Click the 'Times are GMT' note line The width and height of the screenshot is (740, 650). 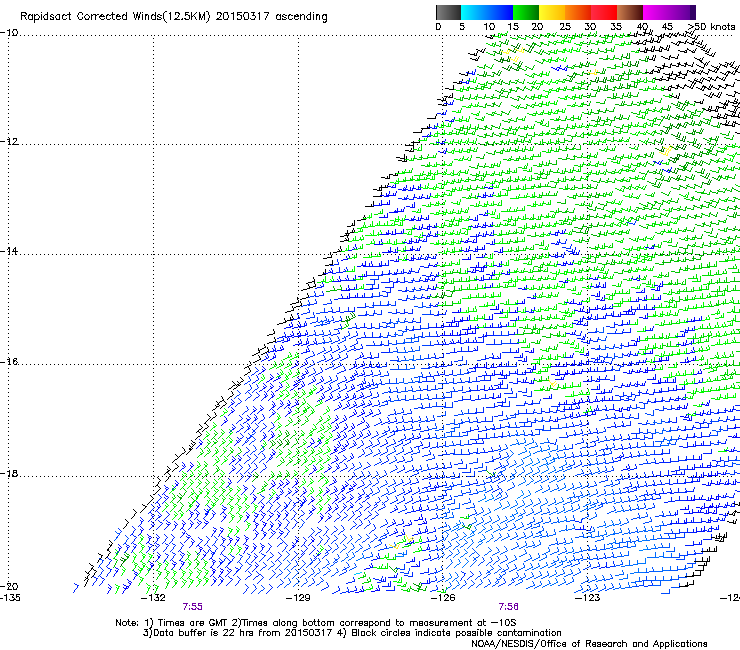click(x=316, y=623)
